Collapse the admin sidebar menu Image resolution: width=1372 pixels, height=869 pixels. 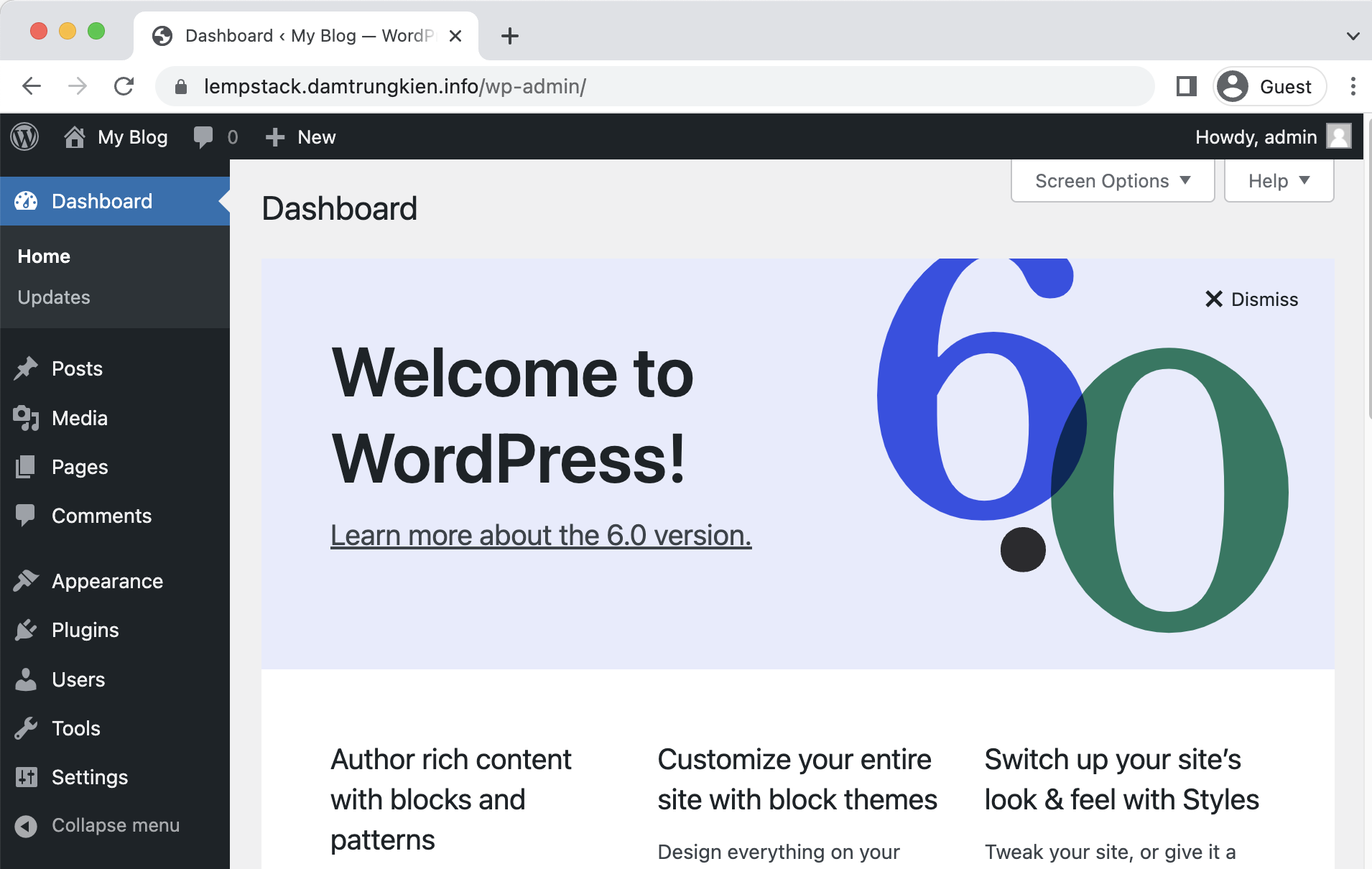click(x=115, y=826)
